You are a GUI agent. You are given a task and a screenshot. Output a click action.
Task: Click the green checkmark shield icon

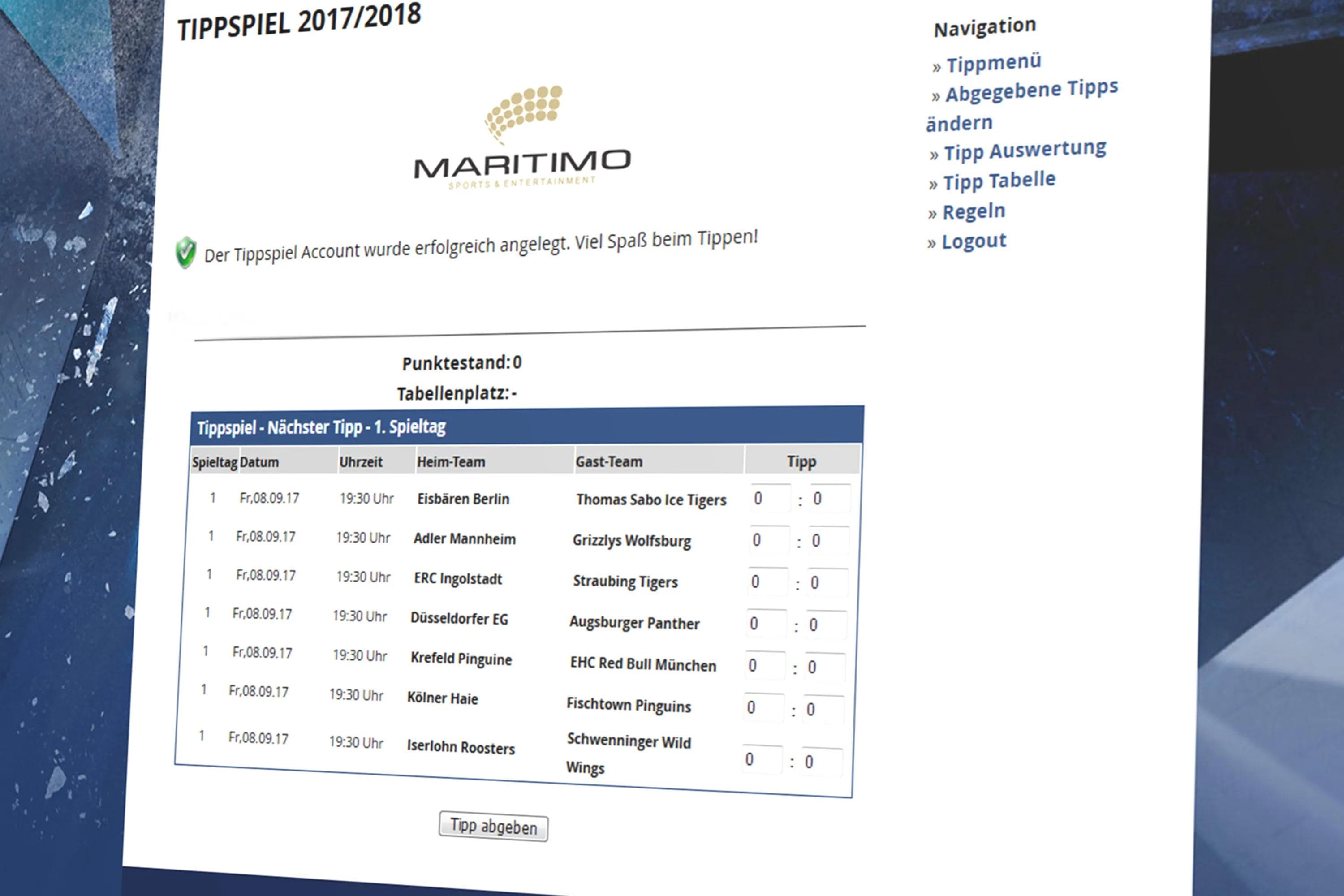click(186, 252)
